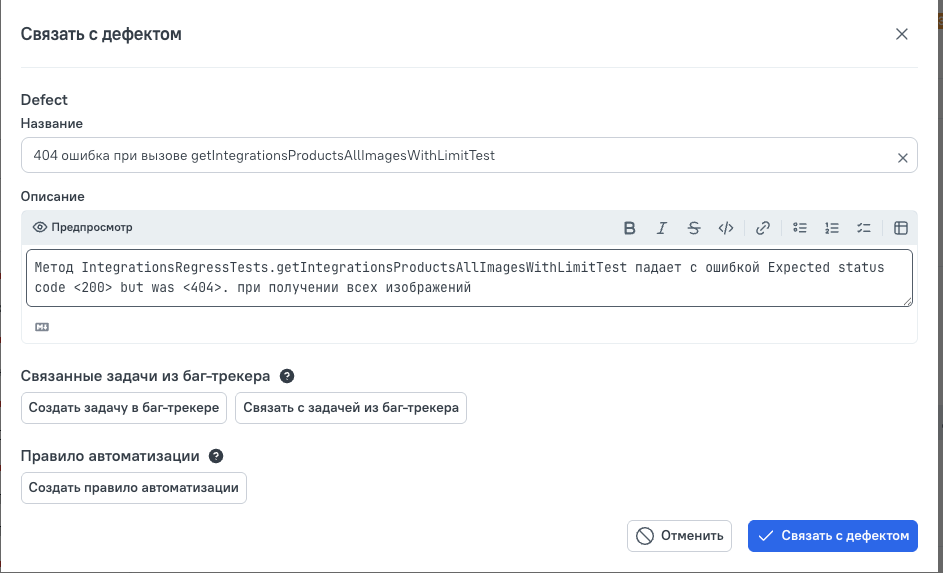Click Создать задачу в баг-трекере button
This screenshot has height=573, width=943.
tap(124, 408)
